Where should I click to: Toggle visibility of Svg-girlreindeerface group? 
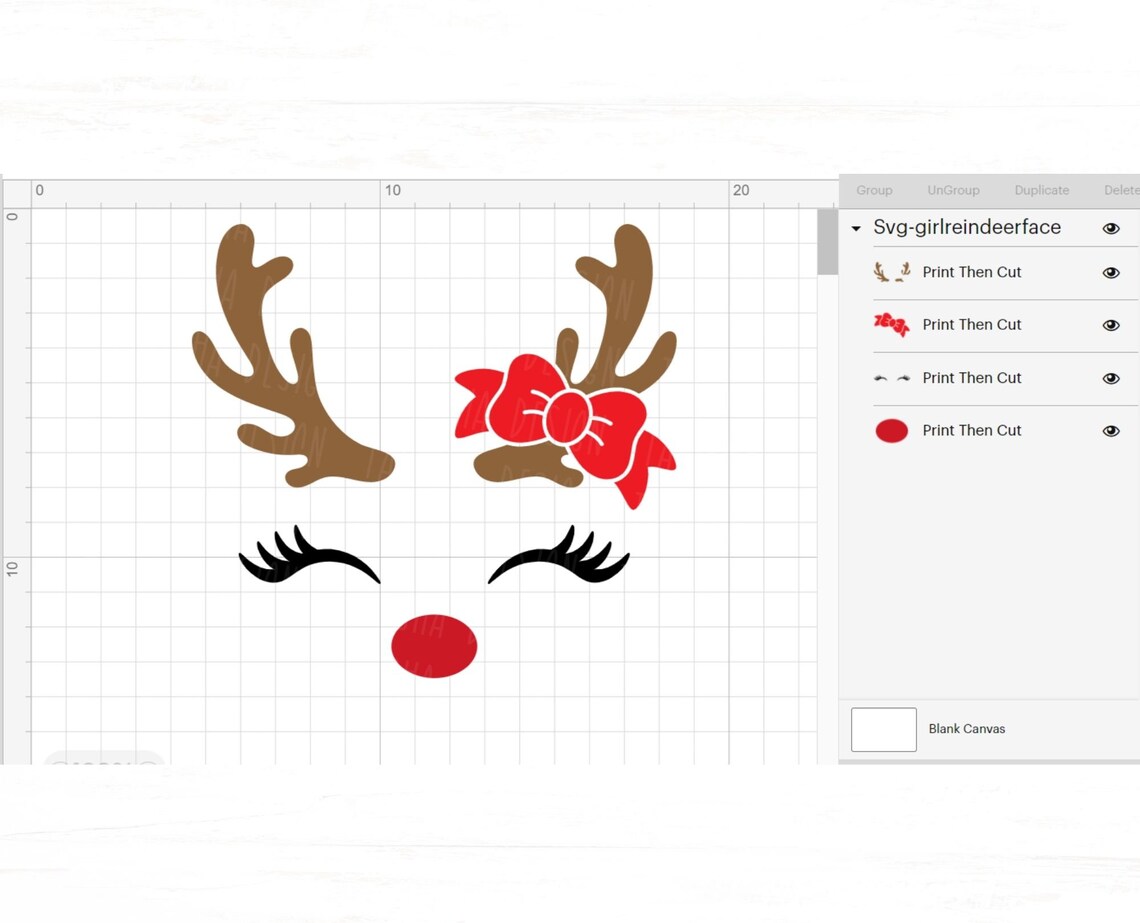coord(1111,228)
